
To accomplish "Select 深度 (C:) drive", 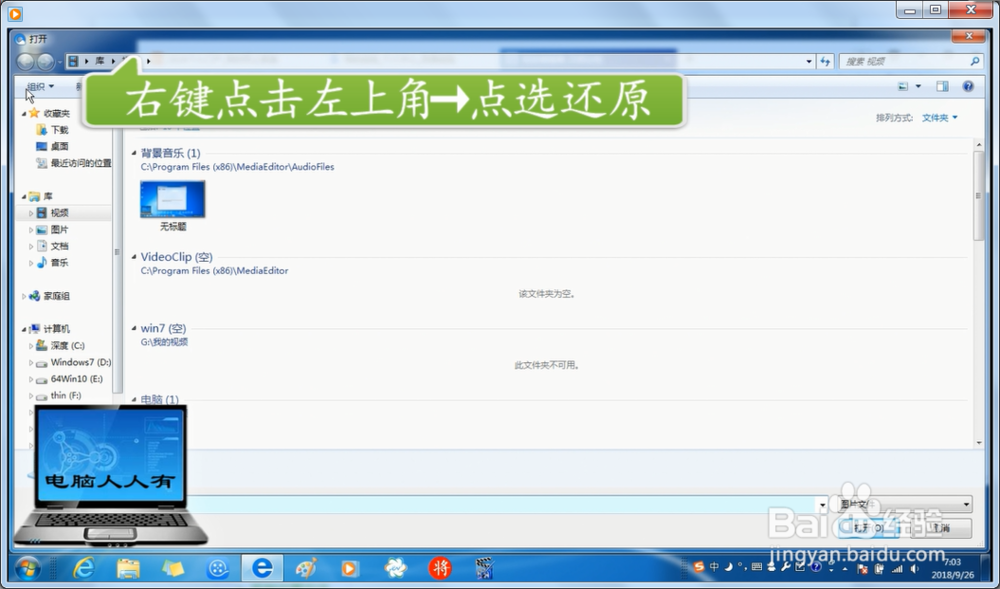I will pos(60,345).
